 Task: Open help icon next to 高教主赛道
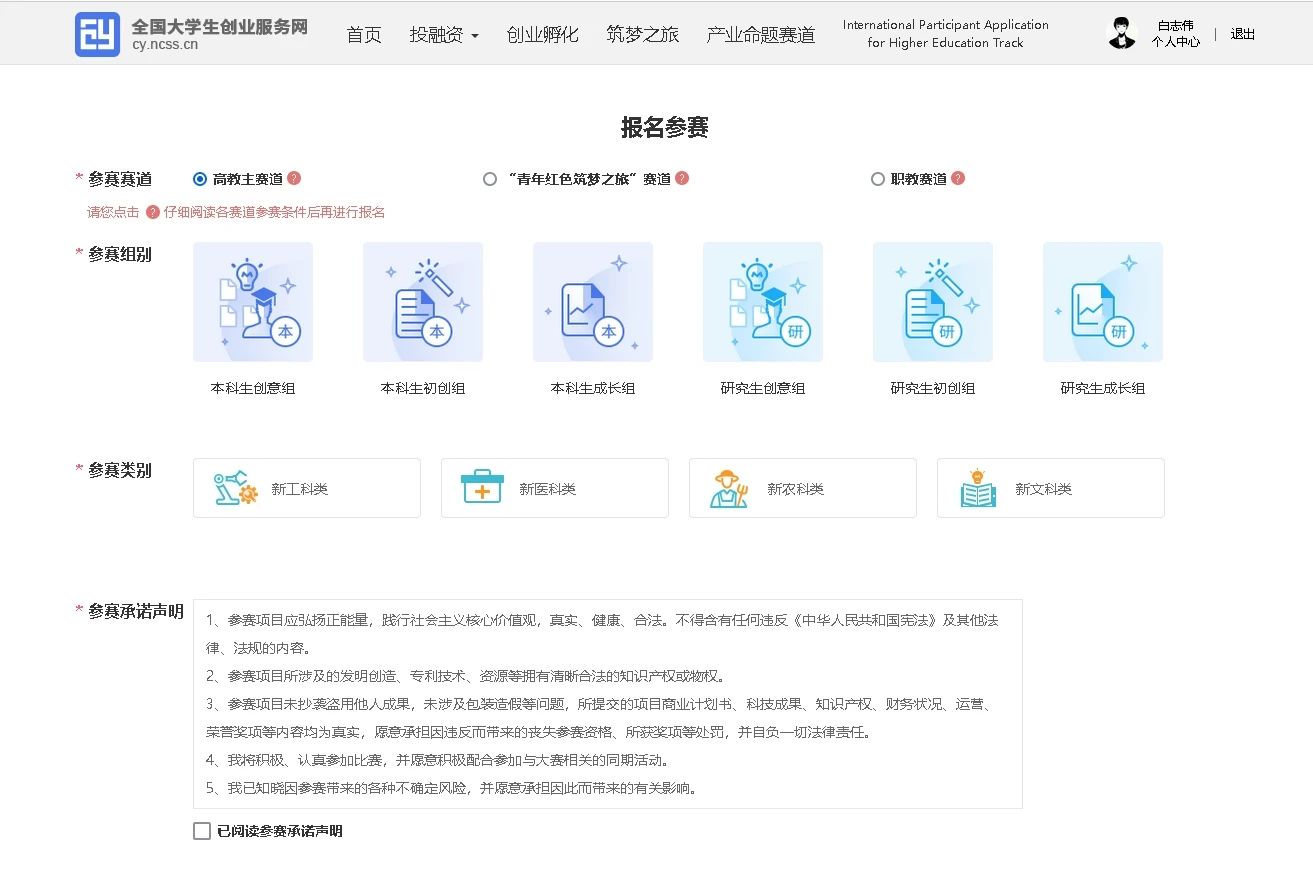(x=294, y=178)
